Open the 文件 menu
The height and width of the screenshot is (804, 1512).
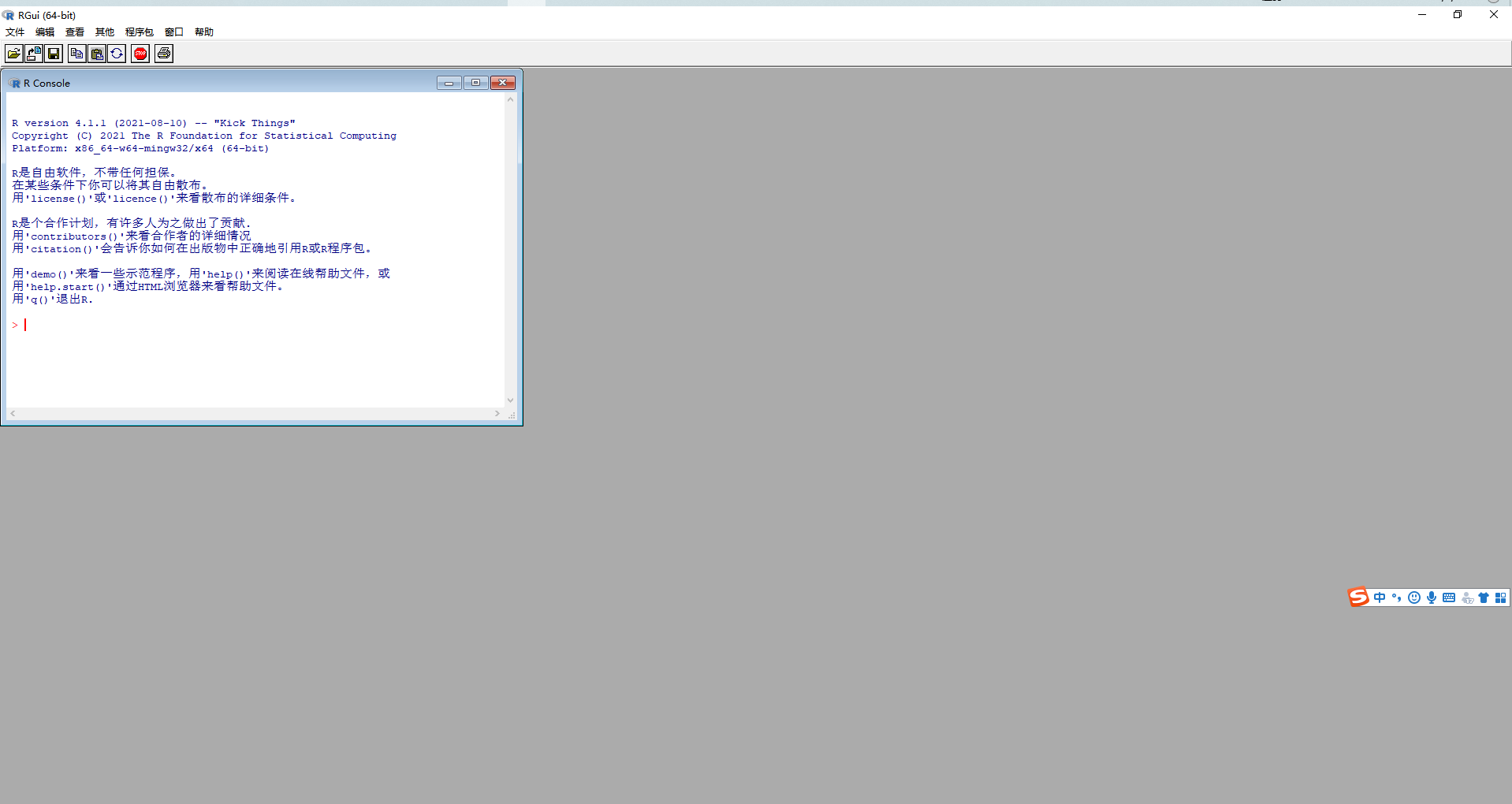(15, 32)
